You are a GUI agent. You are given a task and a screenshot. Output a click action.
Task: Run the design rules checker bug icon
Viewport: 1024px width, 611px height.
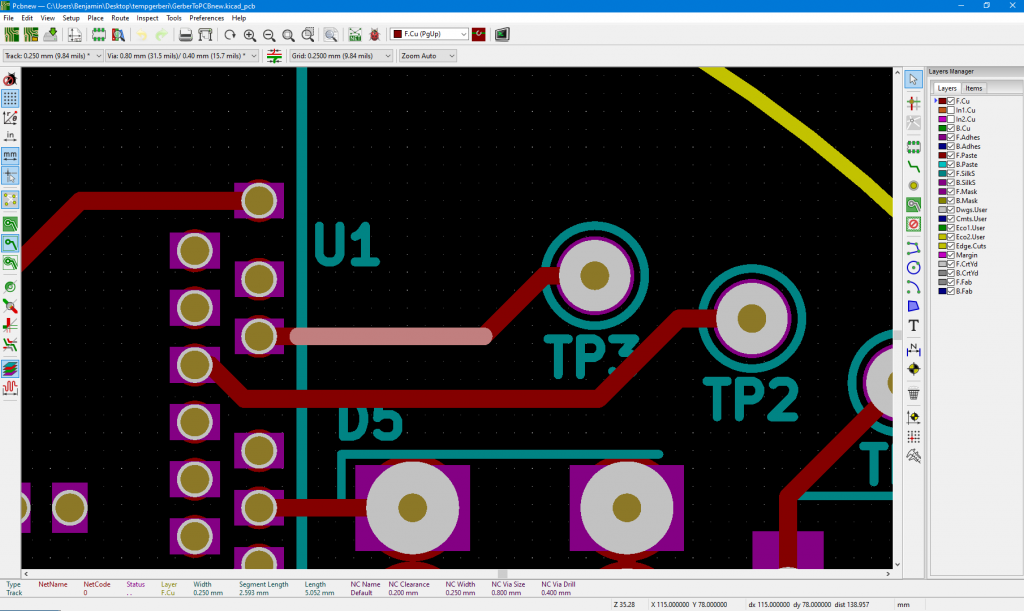375,34
